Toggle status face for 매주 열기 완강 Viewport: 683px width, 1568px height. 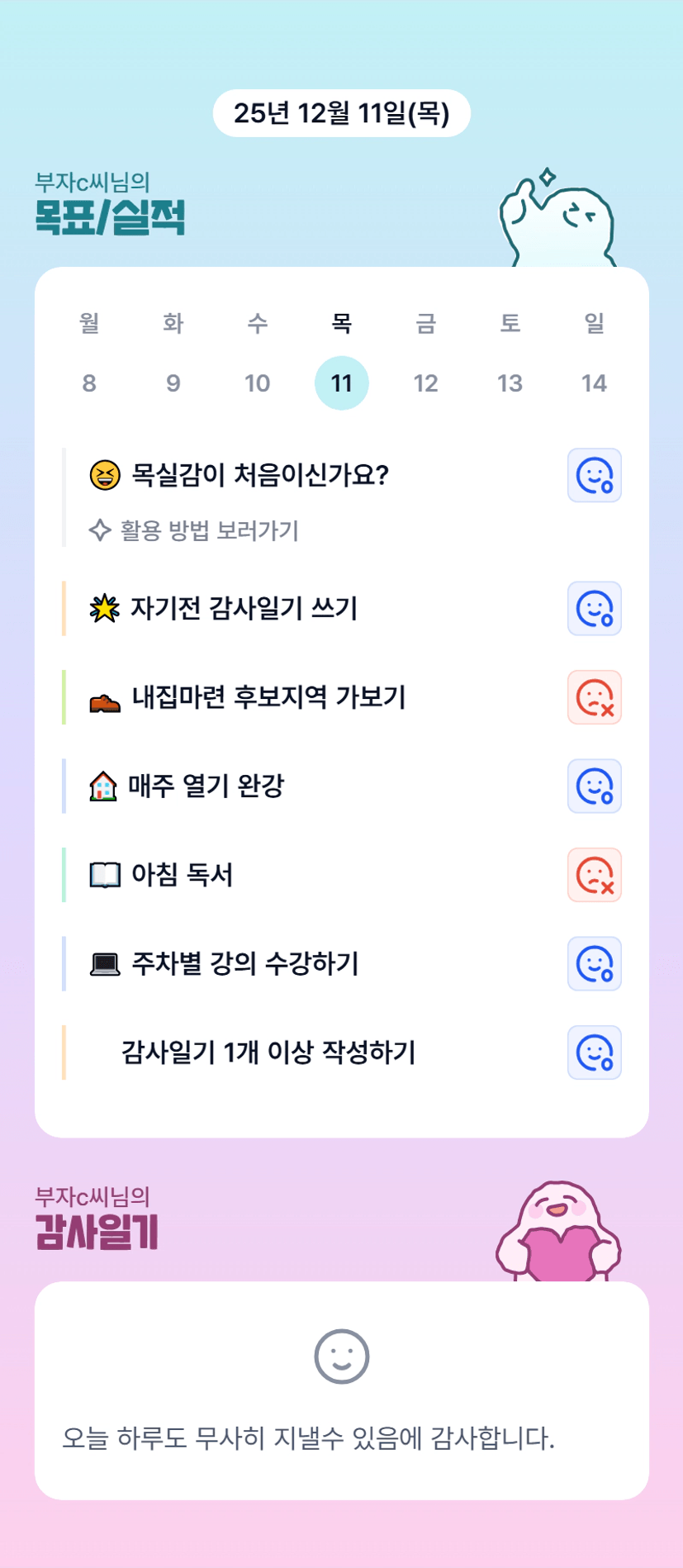pos(594,786)
